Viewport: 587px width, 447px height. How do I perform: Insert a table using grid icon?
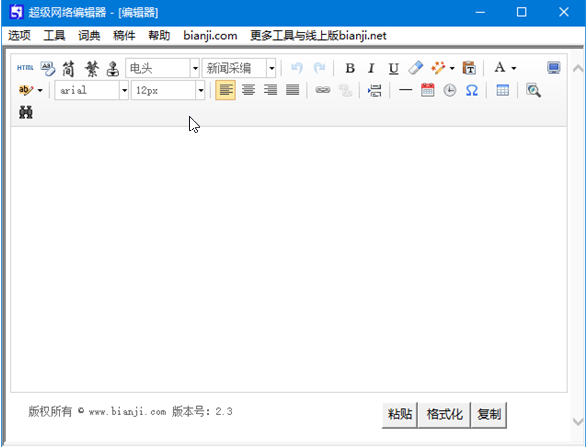coord(502,91)
